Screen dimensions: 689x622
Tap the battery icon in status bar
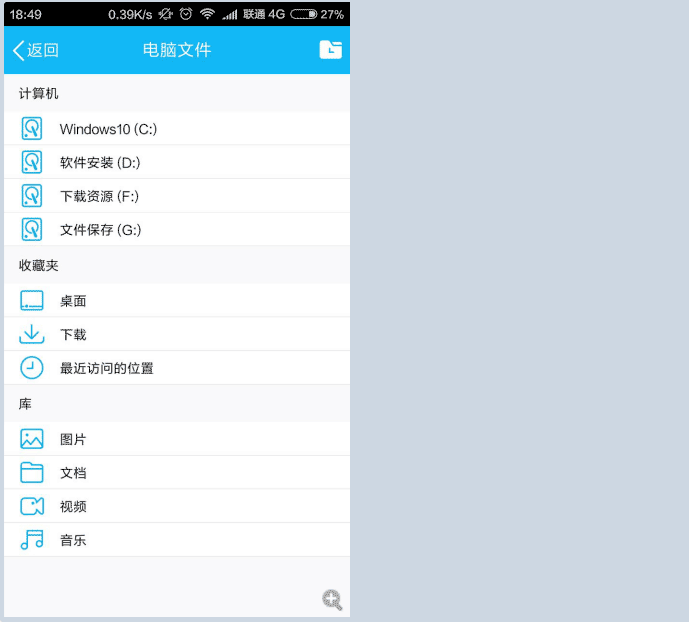304,14
